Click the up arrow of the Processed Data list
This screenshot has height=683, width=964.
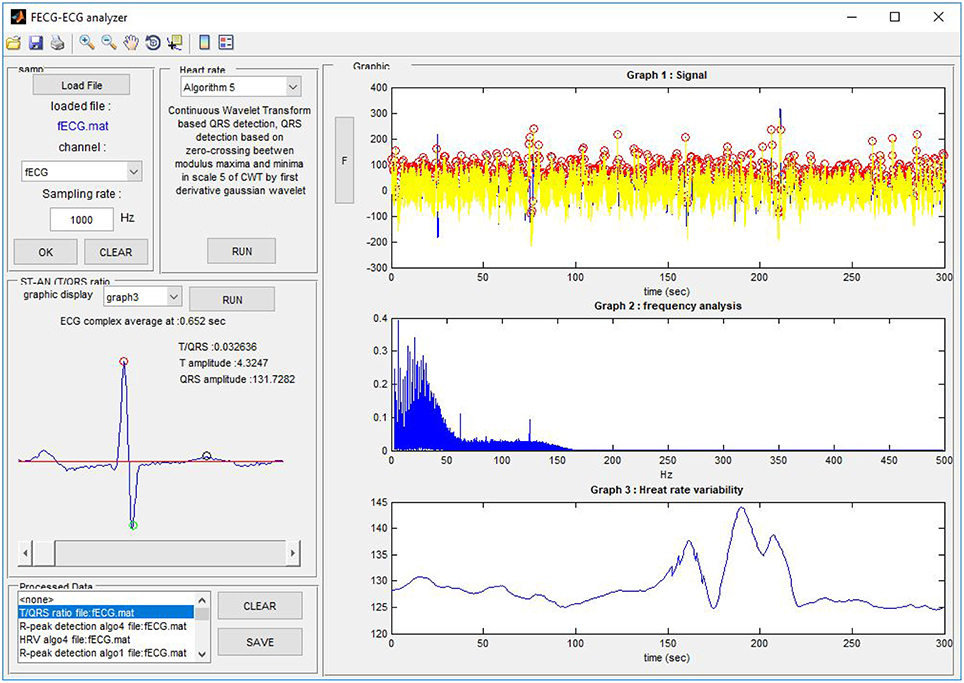(x=202, y=600)
